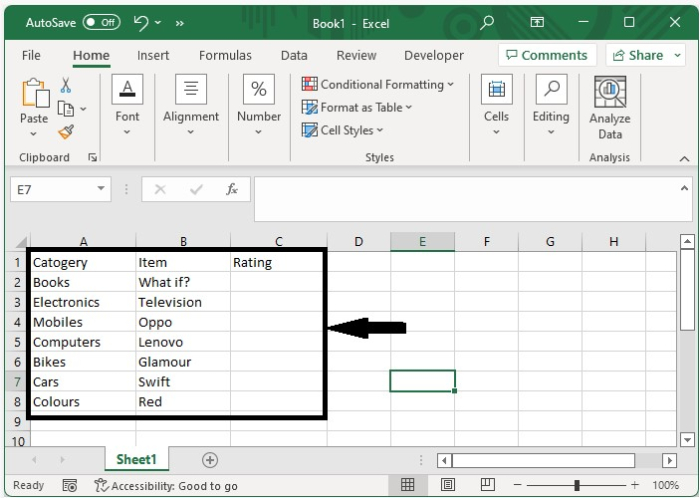Screen dimensions: 700x498
Task: Toggle the AutoSave switch
Action: [x=101, y=22]
